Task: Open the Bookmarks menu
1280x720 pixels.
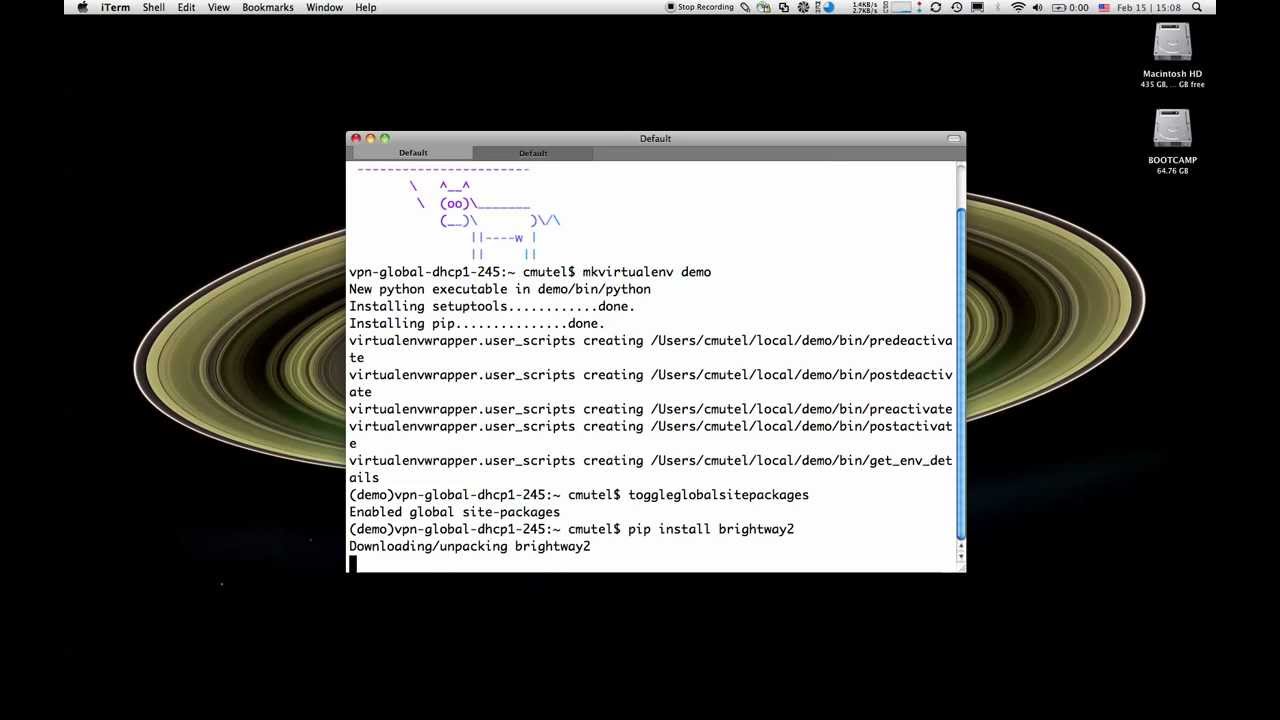Action: point(268,7)
